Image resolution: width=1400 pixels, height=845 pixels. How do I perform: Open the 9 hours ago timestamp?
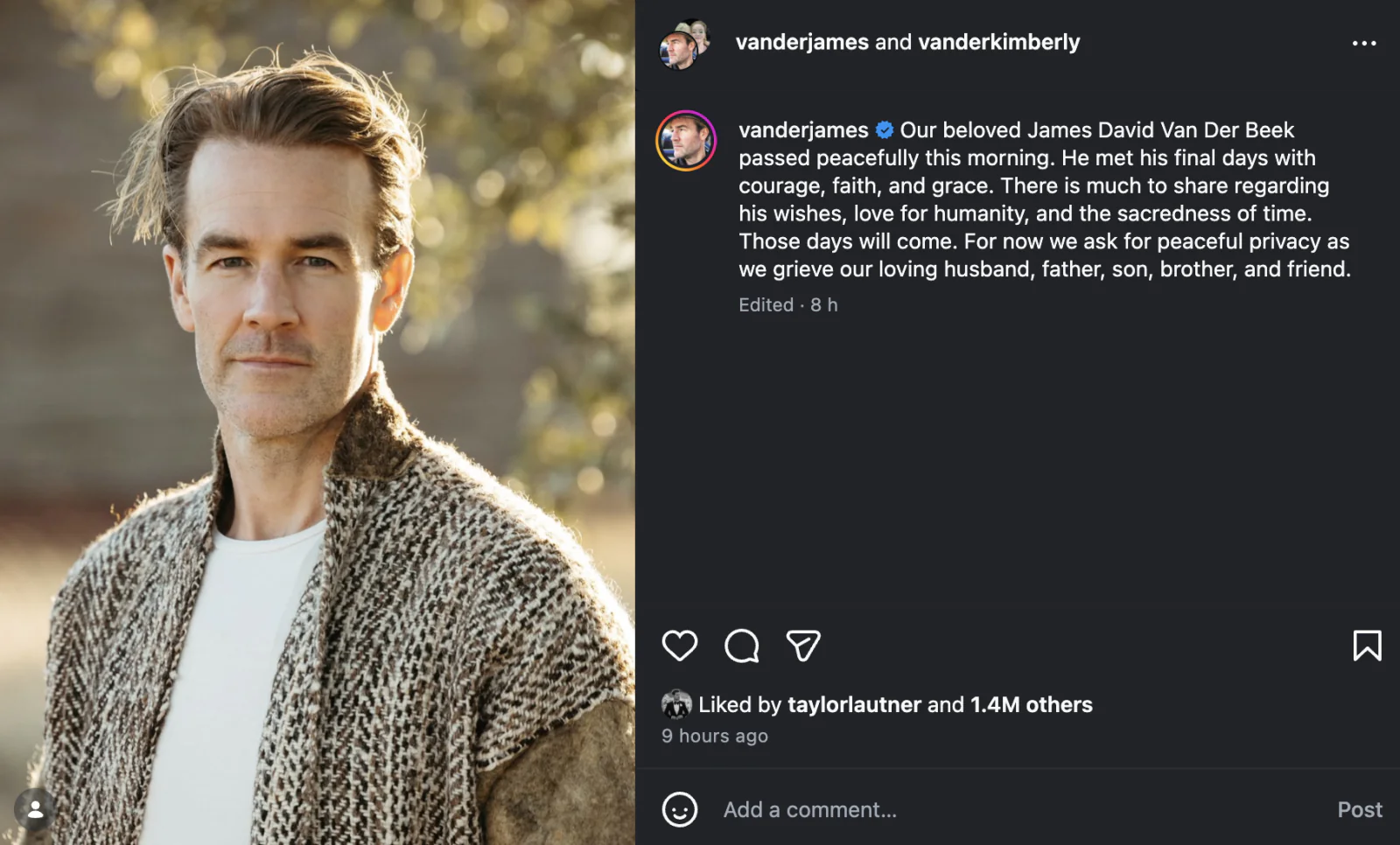click(714, 736)
